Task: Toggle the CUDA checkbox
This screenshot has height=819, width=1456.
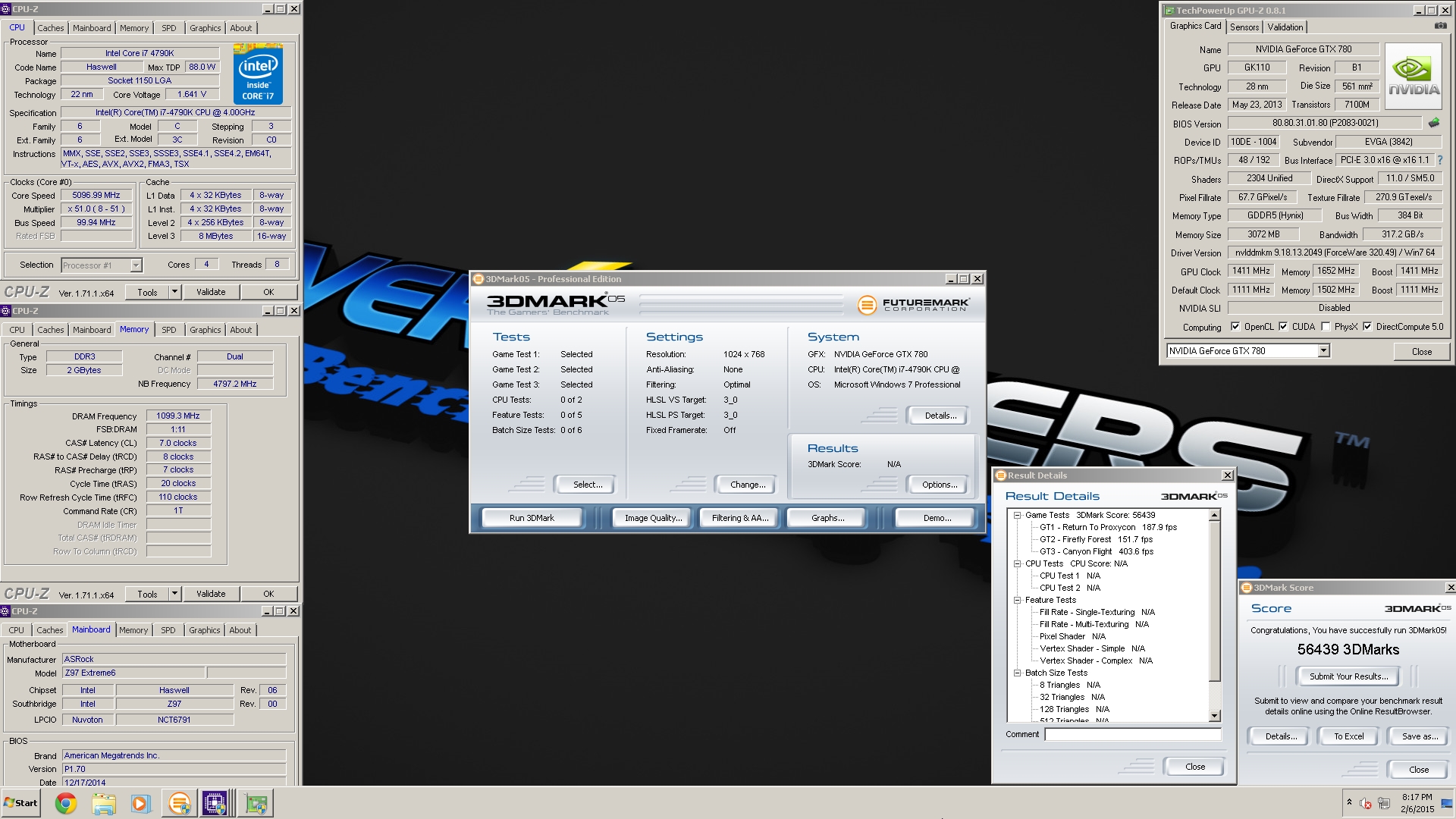Action: pos(1283,327)
